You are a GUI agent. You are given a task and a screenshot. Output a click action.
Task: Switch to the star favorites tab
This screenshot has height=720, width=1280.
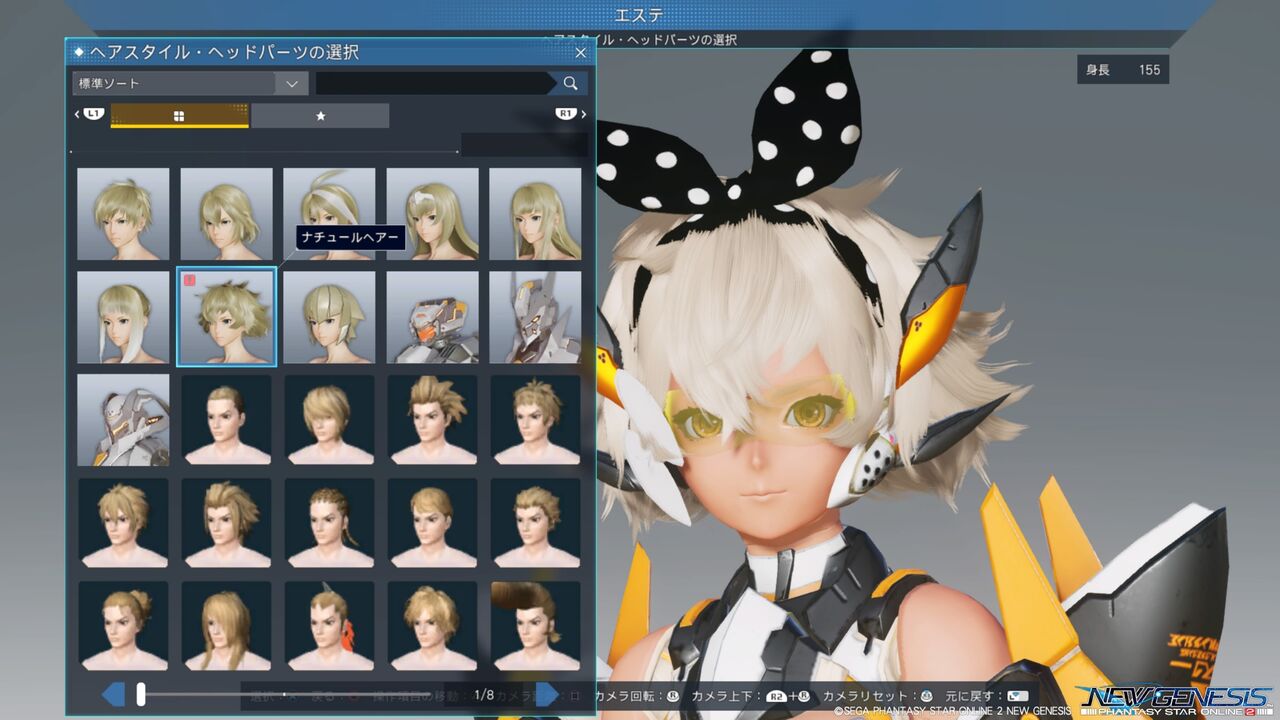pos(320,116)
